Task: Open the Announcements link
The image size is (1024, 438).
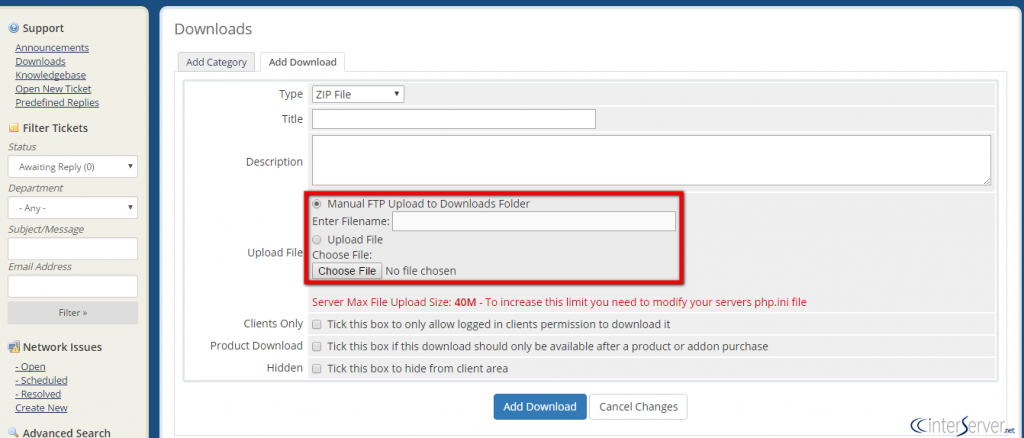Action: point(52,48)
